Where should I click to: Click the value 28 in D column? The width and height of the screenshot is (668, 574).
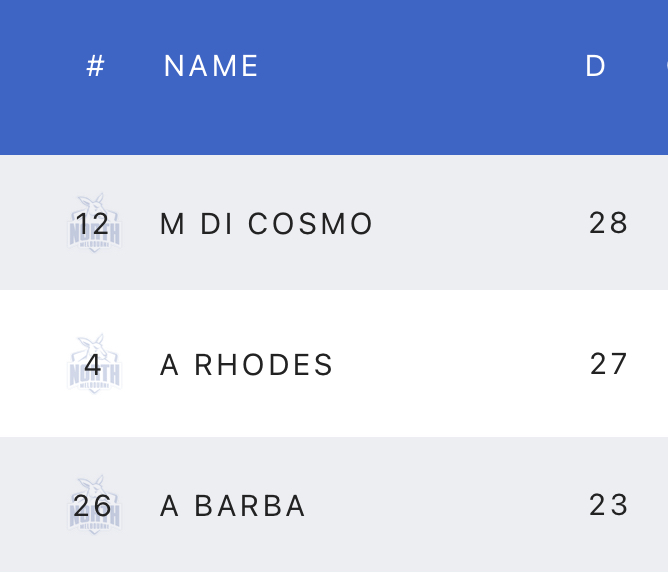(608, 223)
